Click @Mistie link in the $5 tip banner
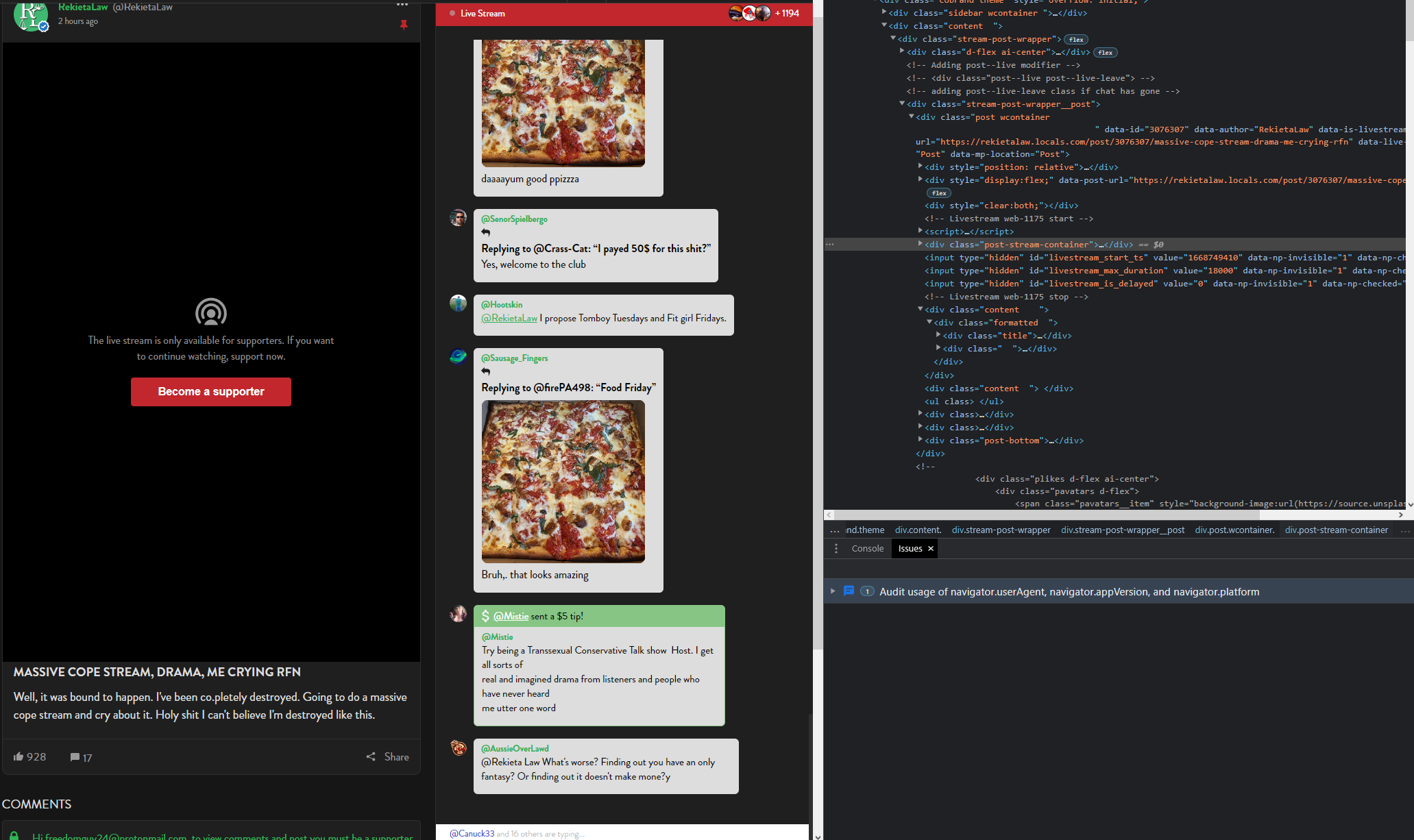The height and width of the screenshot is (840, 1414). pos(511,616)
